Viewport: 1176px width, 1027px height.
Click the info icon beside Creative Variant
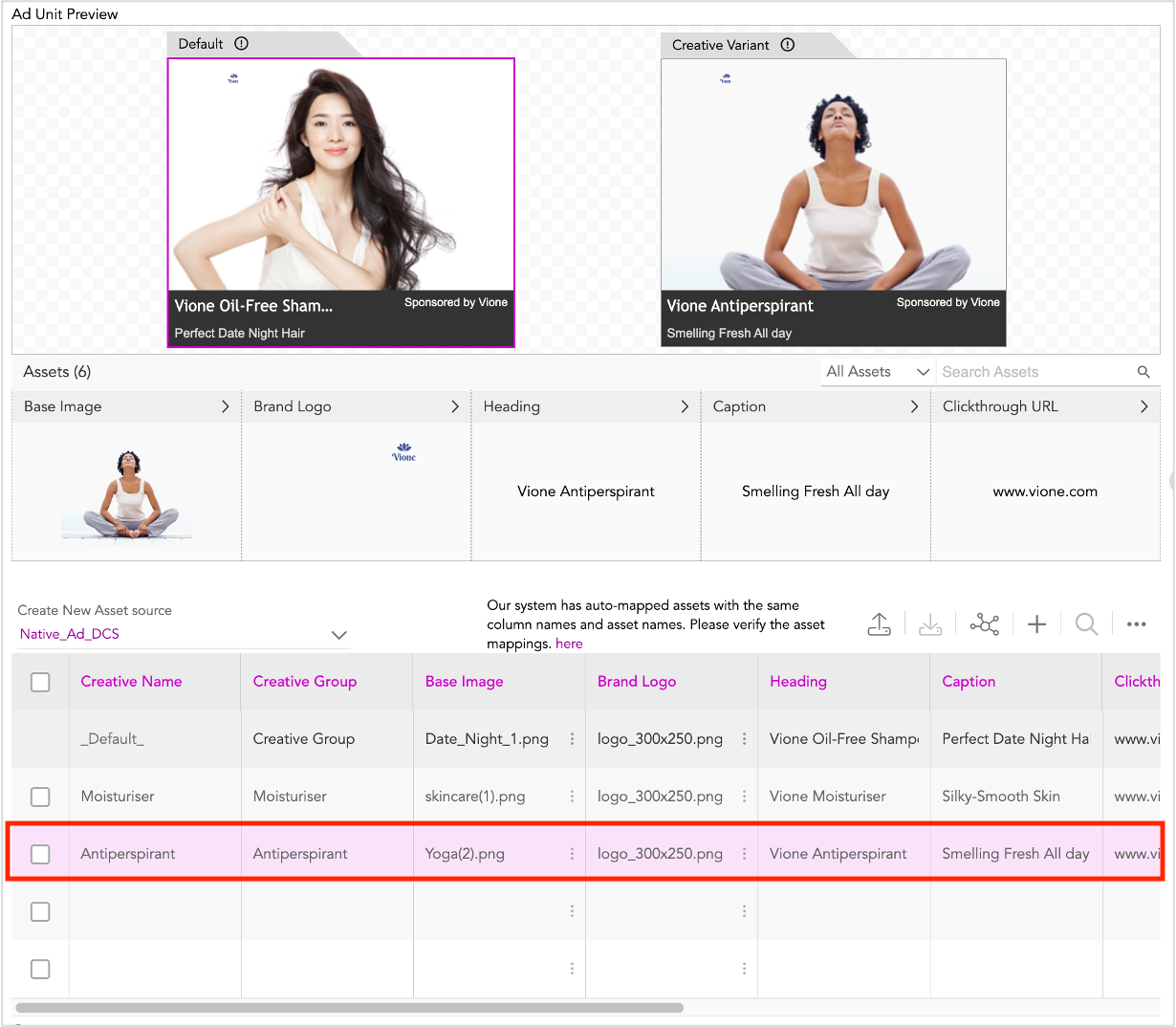(788, 45)
